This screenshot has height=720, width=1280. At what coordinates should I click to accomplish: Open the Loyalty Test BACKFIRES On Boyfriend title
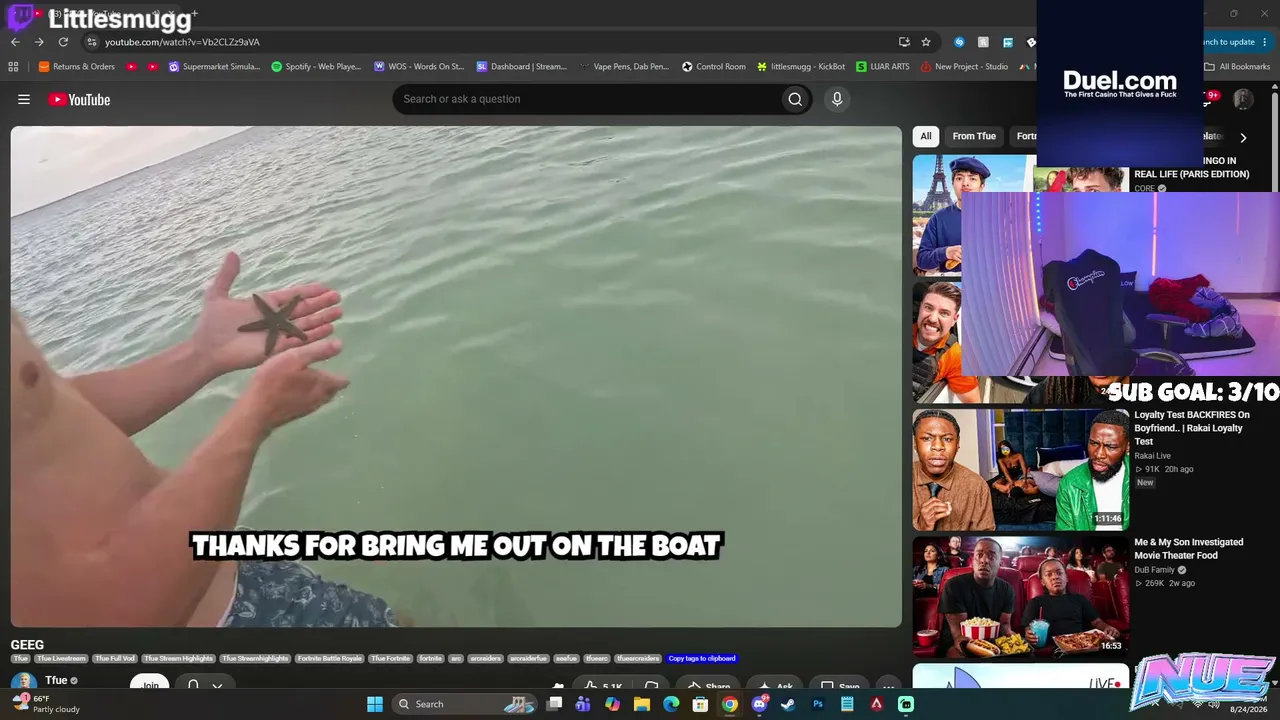[1192, 428]
